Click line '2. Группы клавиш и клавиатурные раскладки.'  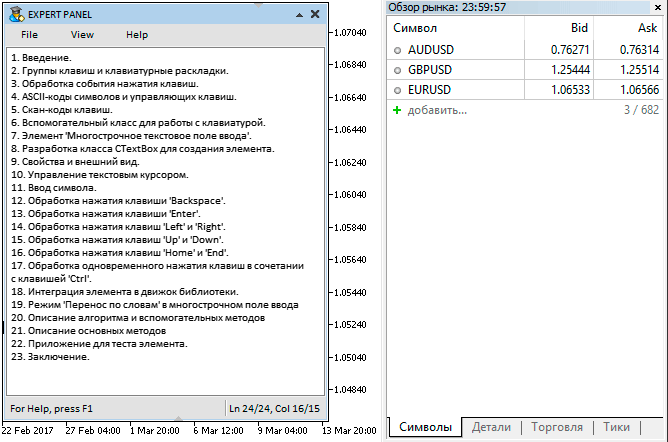pos(120,71)
